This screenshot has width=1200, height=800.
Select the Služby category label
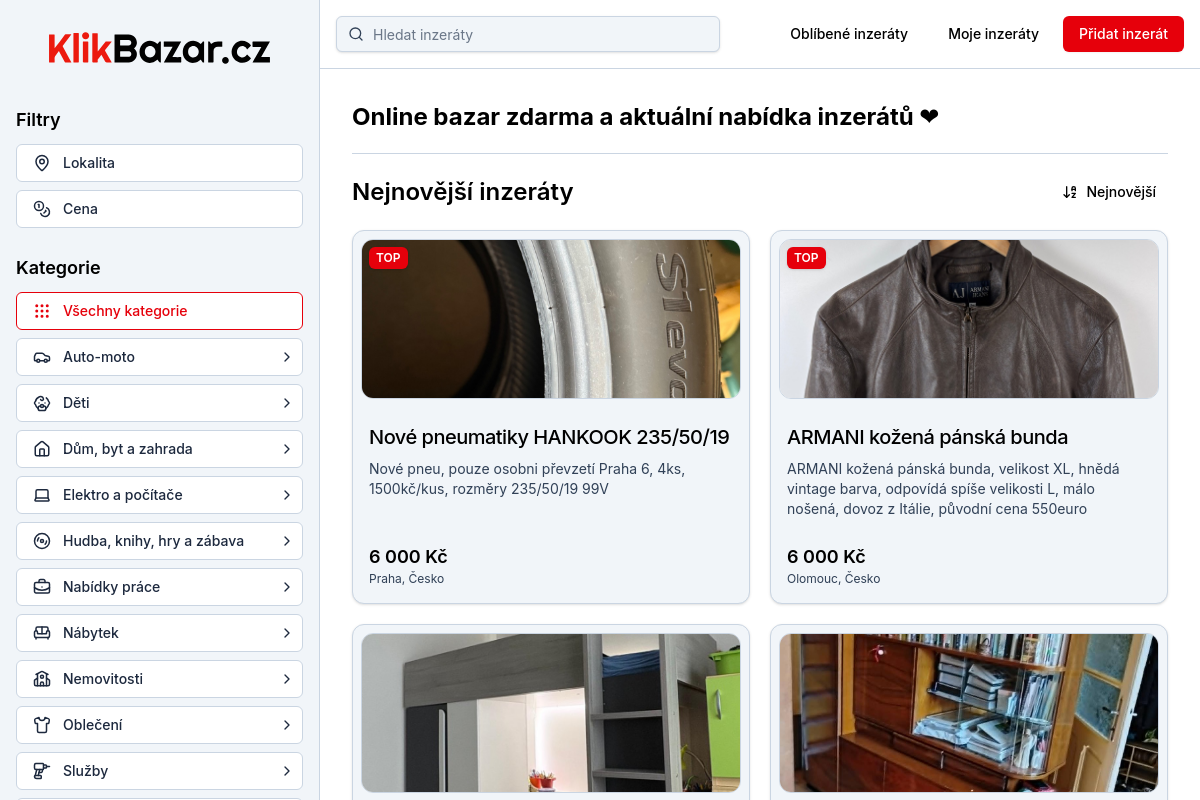[85, 771]
